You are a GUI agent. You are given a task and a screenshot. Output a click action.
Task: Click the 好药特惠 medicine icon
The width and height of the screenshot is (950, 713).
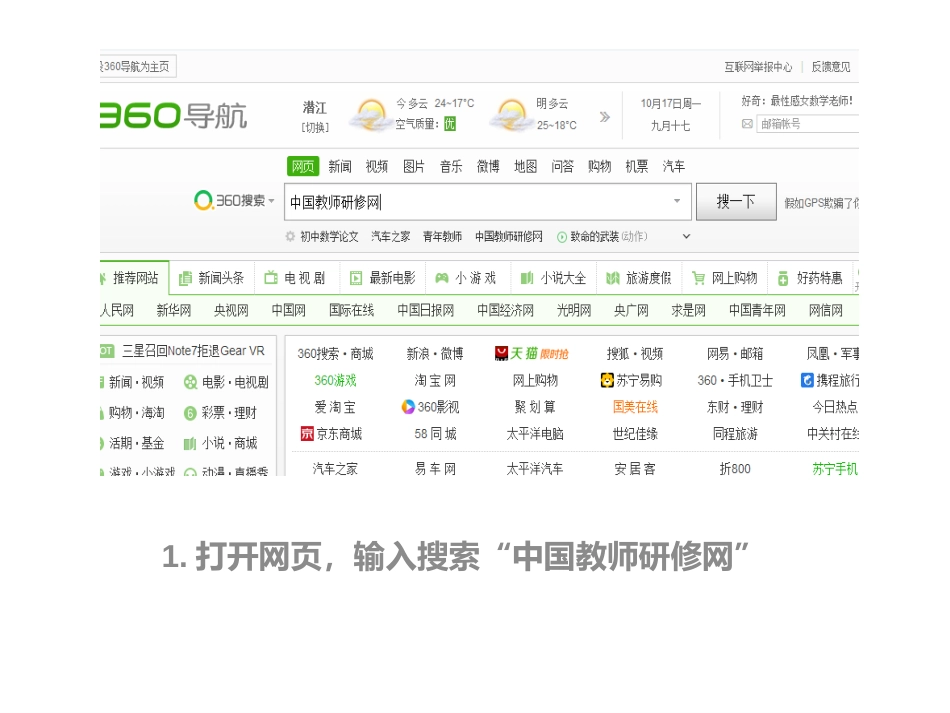(x=783, y=278)
